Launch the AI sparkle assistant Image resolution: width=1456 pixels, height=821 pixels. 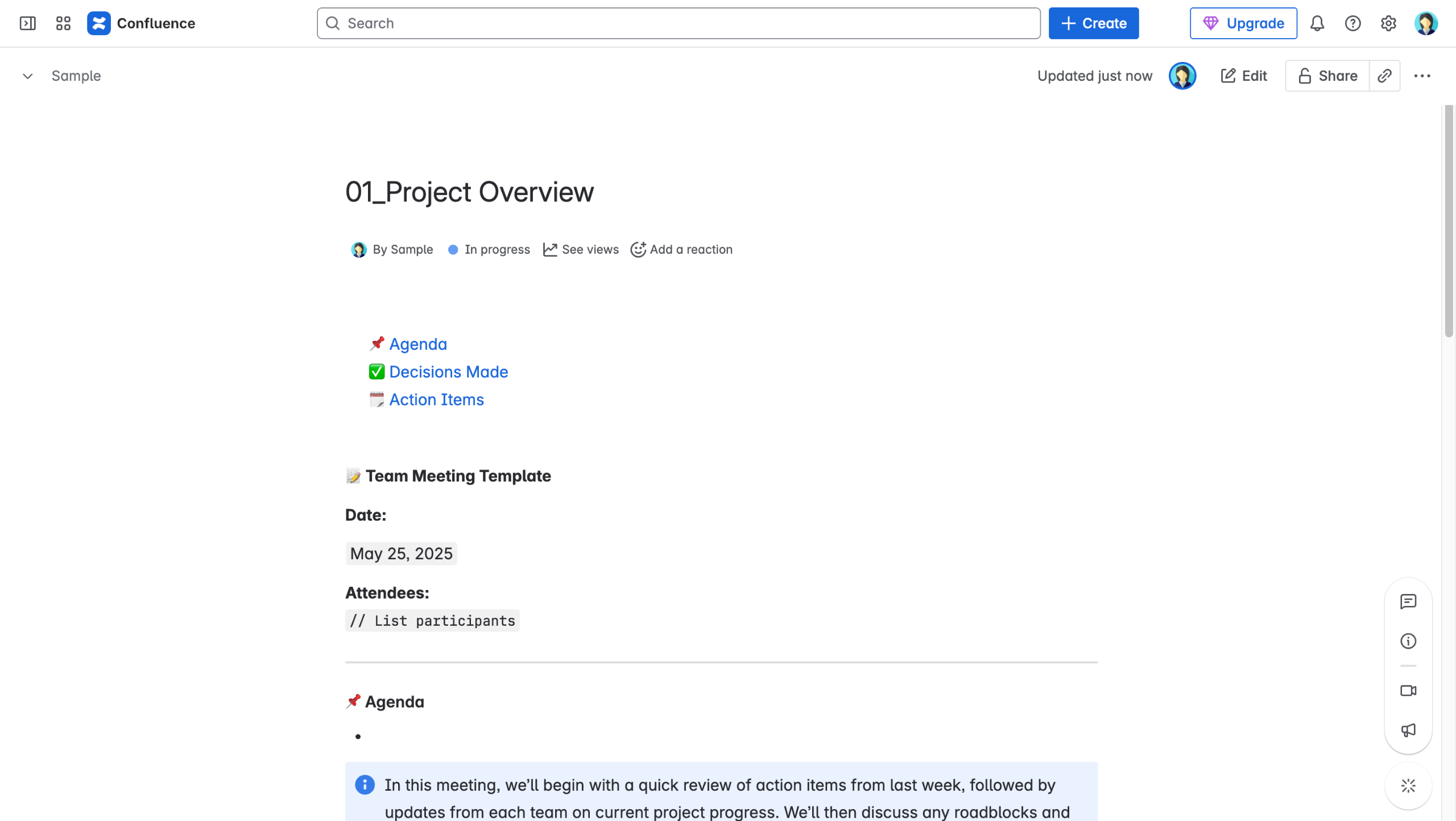(x=1408, y=786)
